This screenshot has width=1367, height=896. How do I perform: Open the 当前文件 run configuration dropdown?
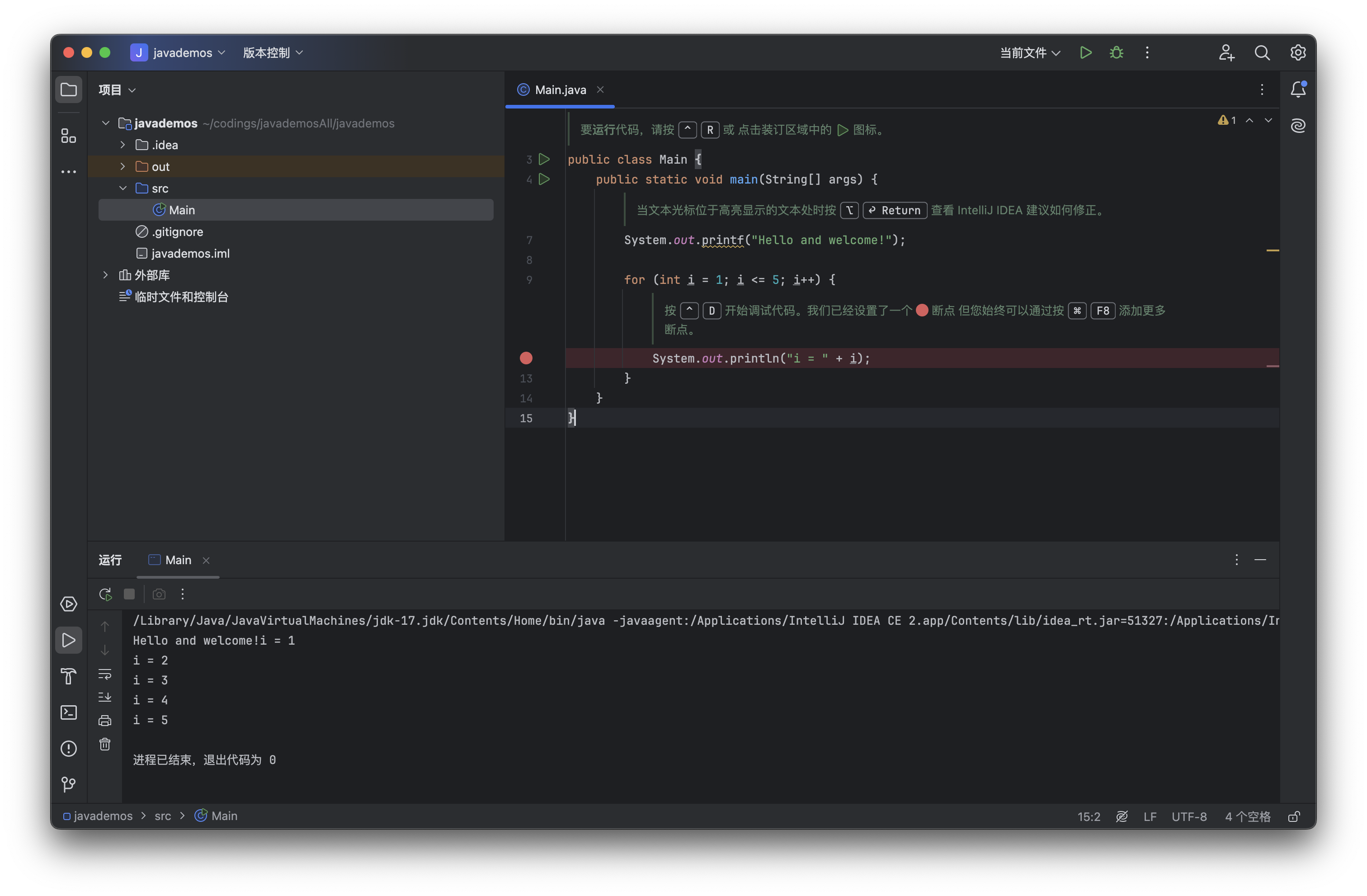pos(1030,53)
